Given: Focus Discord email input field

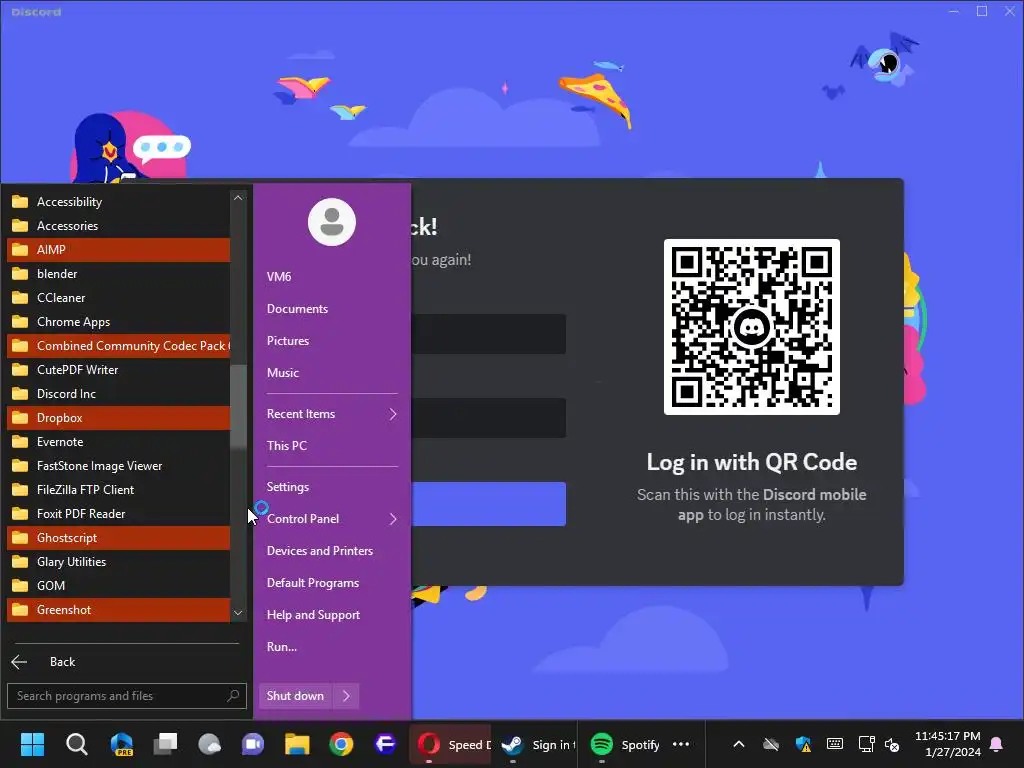Looking at the screenshot, I should pos(488,334).
